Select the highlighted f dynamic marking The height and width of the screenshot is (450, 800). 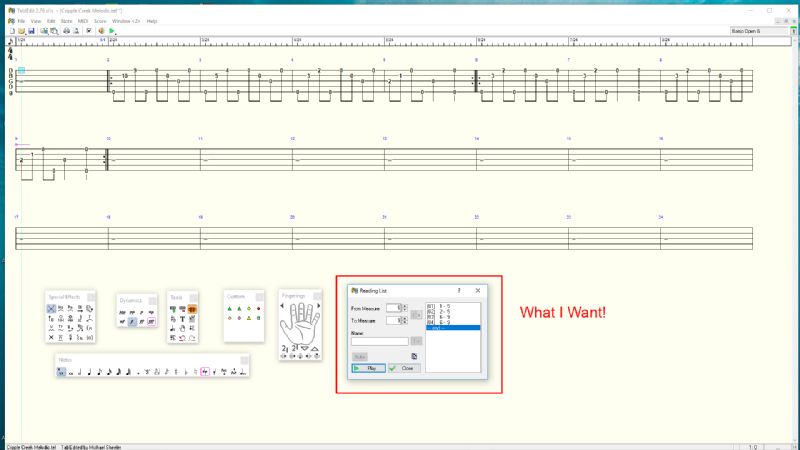point(132,321)
